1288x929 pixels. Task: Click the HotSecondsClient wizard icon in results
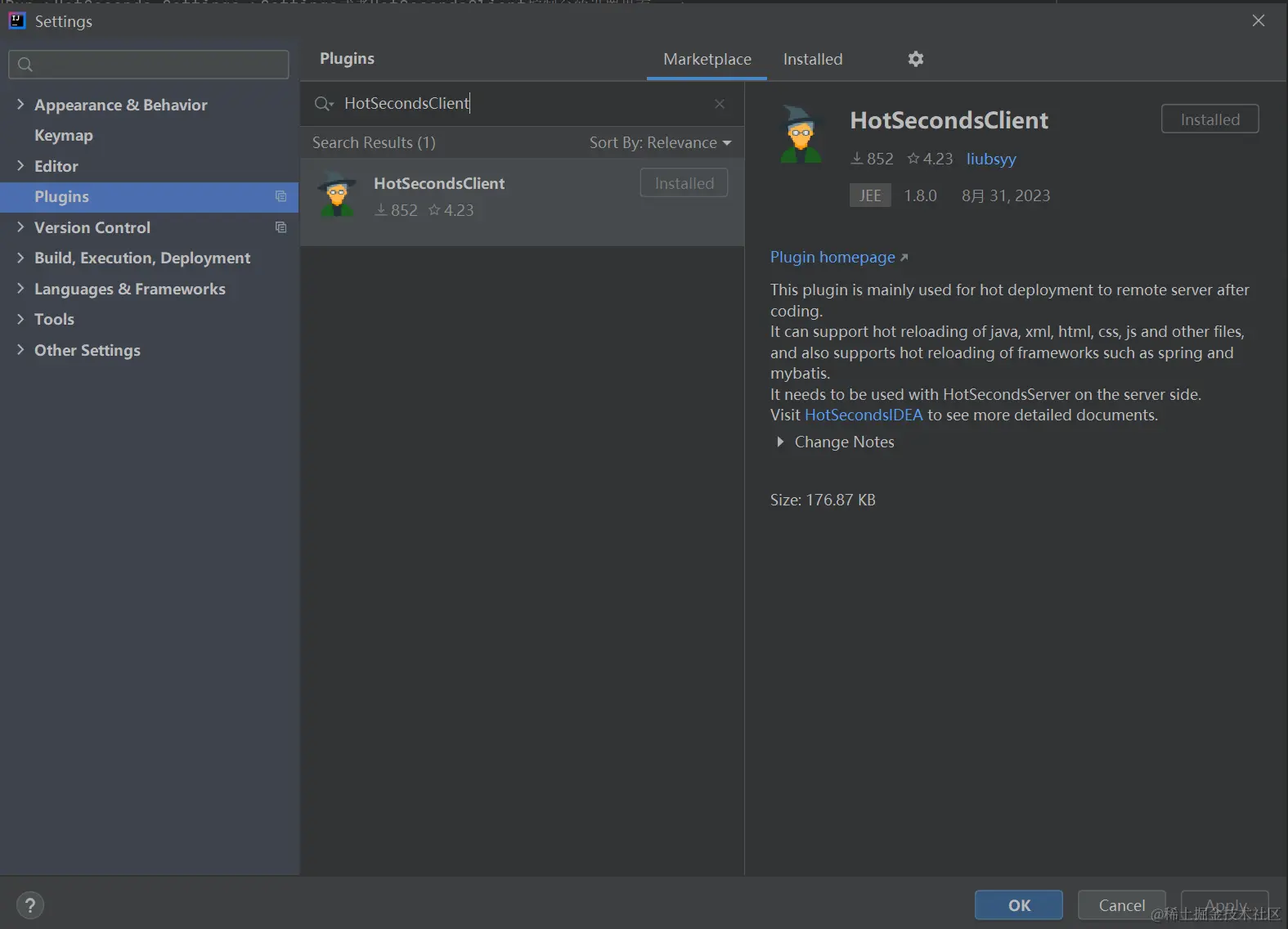pyautogui.click(x=337, y=195)
